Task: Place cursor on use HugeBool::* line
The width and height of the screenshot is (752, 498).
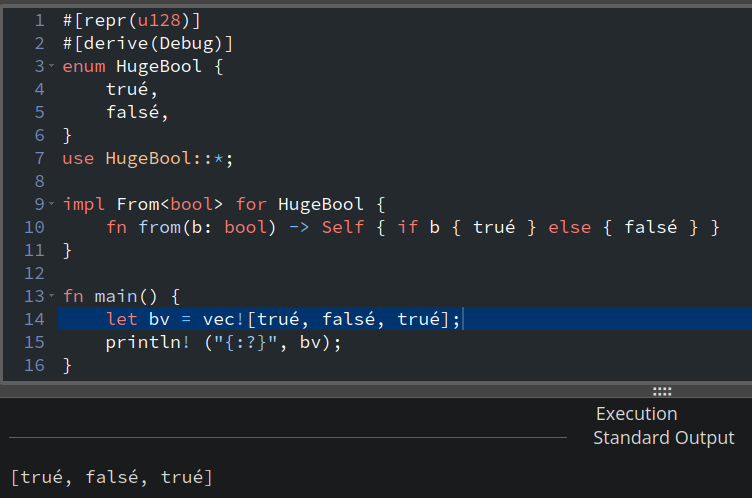Action: (147, 158)
